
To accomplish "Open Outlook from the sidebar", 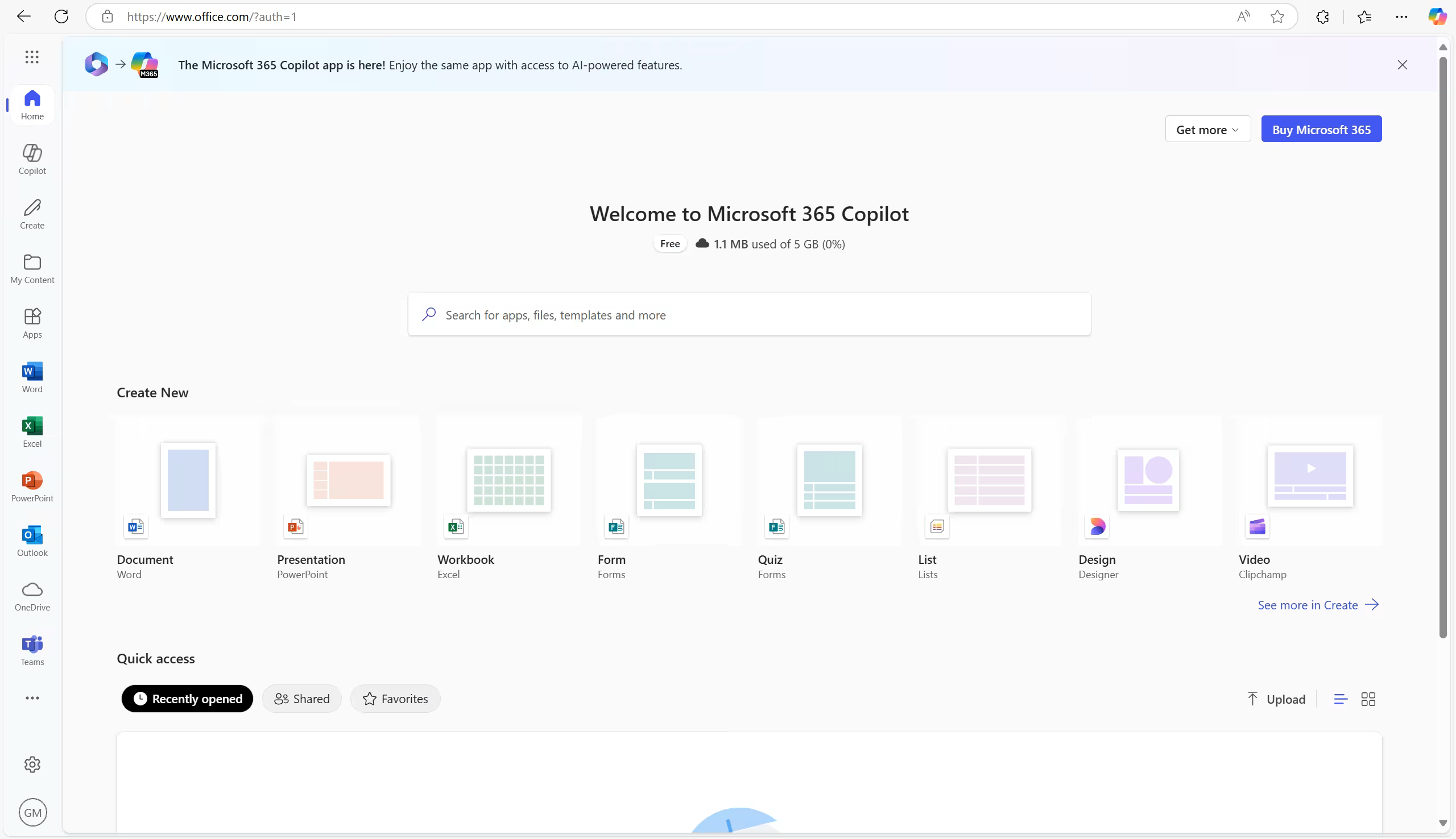I will 32,541.
